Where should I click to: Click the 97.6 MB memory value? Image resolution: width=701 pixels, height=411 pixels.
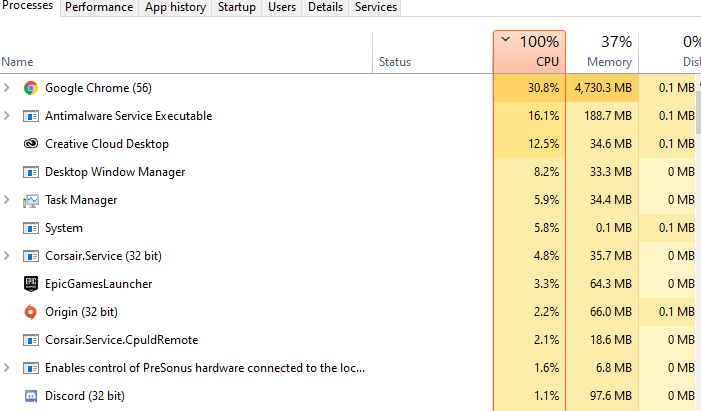tap(611, 396)
